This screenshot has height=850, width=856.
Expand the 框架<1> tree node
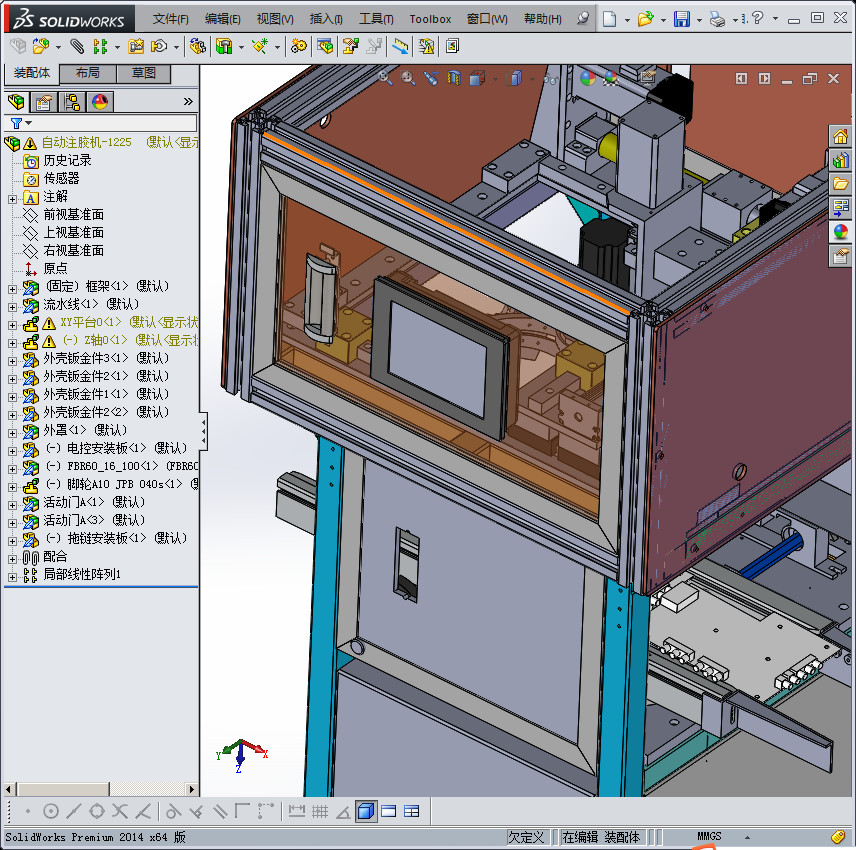click(12, 289)
